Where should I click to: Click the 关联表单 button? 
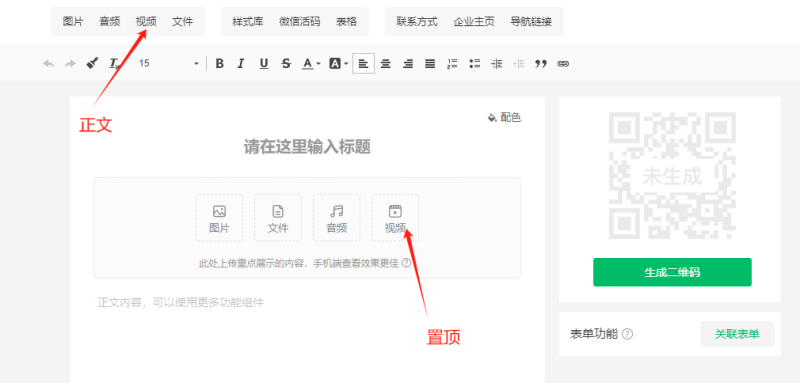pyautogui.click(x=737, y=334)
